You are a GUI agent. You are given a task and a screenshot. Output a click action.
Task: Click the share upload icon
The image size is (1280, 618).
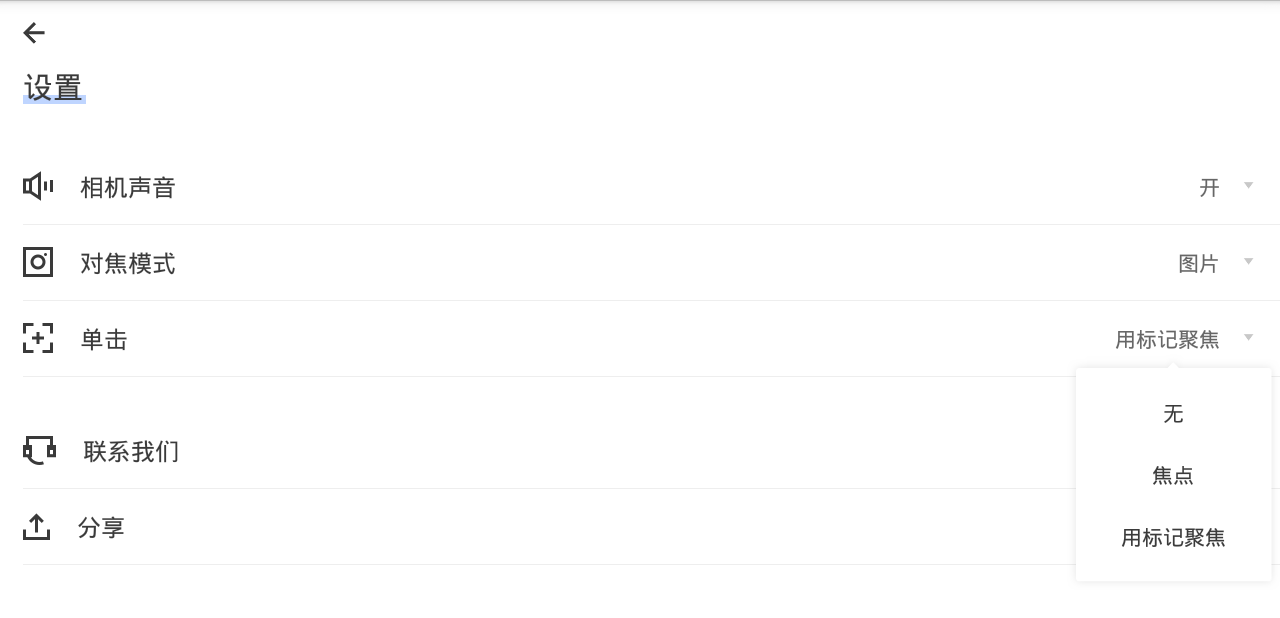(x=37, y=527)
